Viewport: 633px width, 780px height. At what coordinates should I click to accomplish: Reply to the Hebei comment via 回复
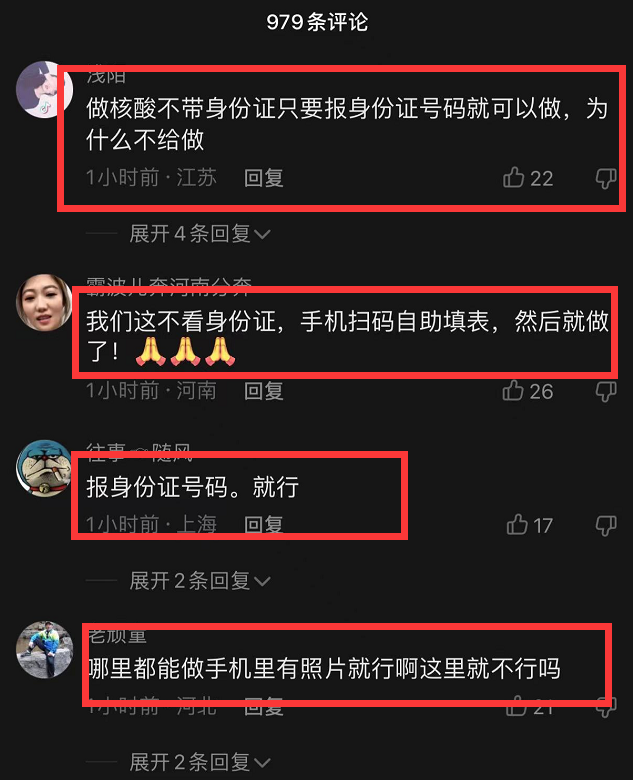tap(264, 707)
